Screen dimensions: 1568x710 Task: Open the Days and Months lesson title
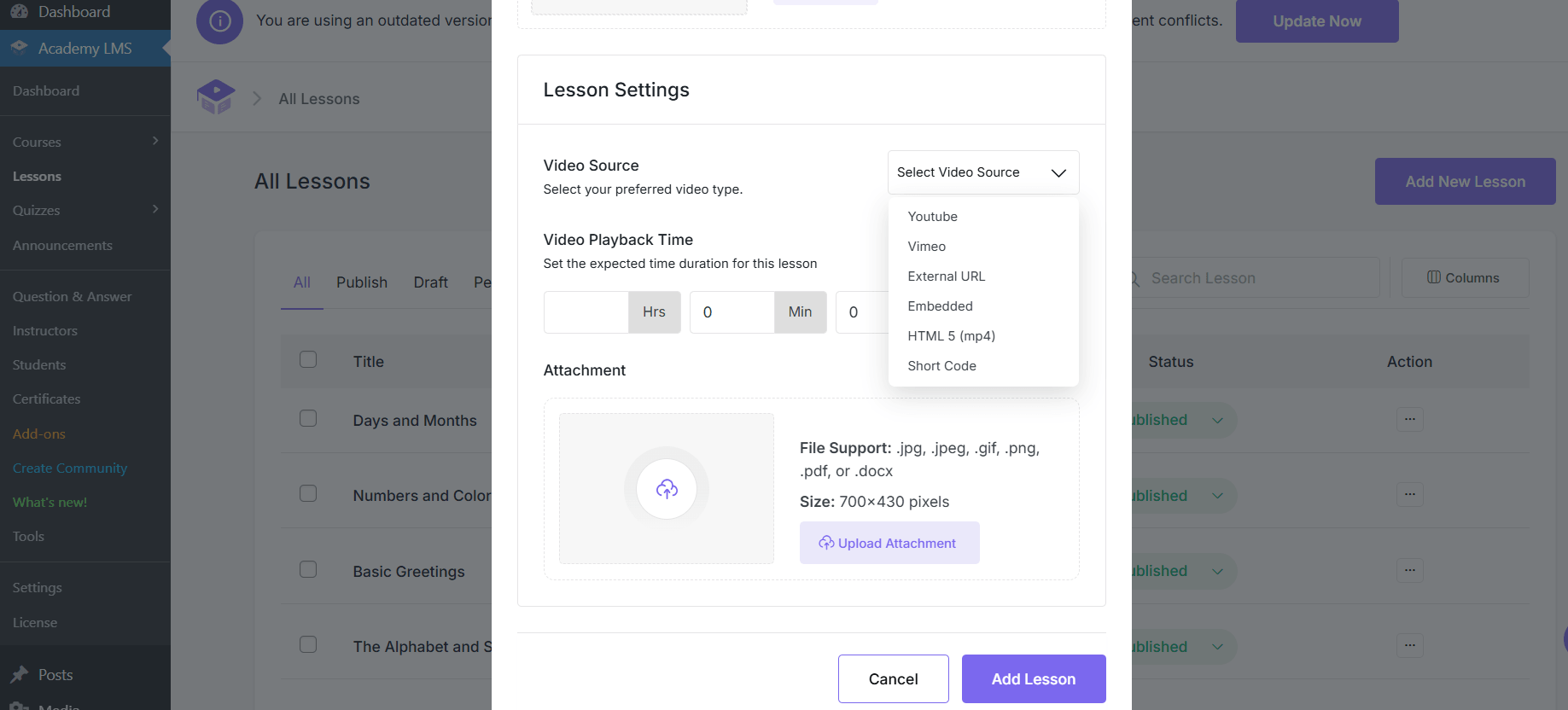(x=415, y=421)
